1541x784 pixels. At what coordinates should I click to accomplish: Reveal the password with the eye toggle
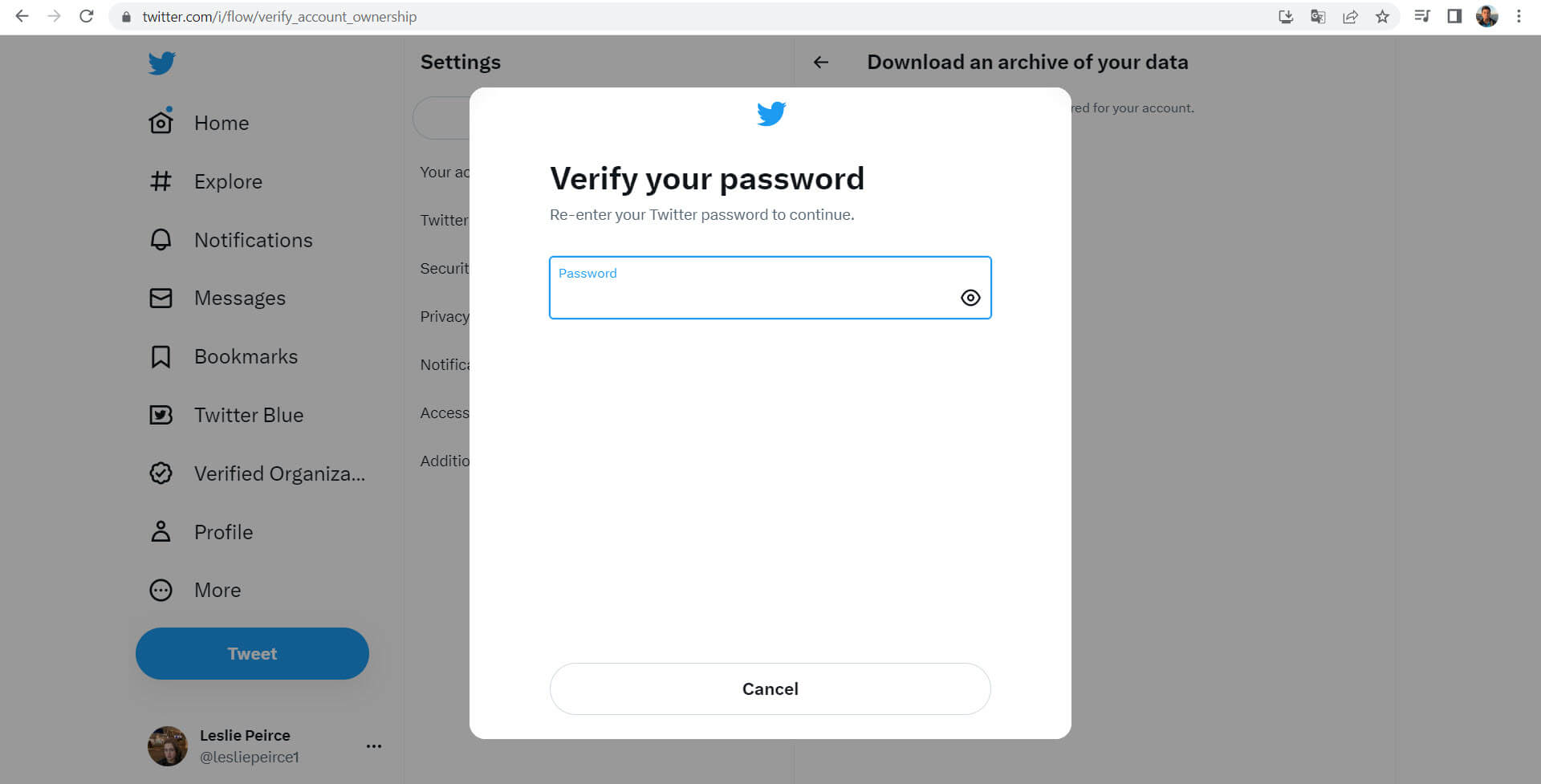pyautogui.click(x=970, y=298)
